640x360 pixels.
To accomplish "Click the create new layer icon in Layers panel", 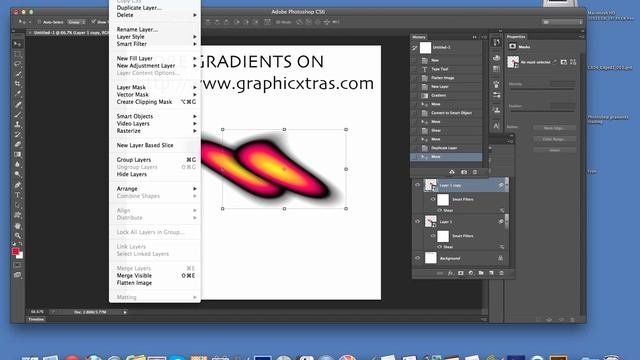I will 491,273.
